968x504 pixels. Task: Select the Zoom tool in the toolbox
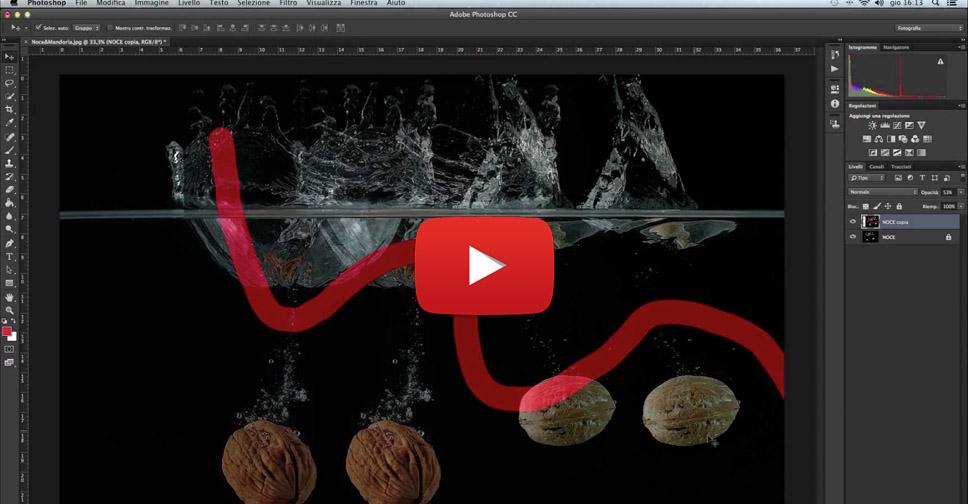pyautogui.click(x=9, y=311)
